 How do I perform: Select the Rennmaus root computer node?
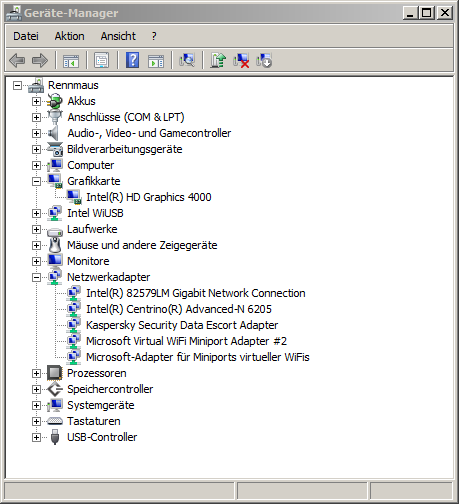73,85
